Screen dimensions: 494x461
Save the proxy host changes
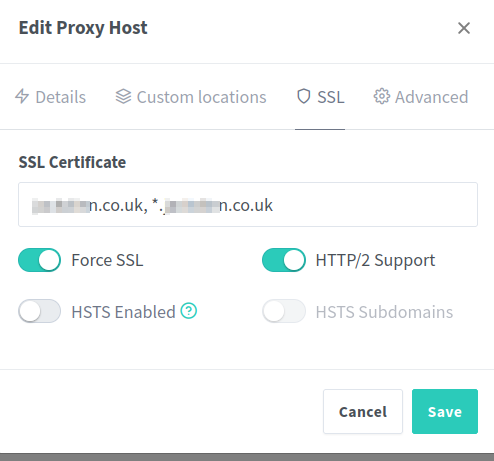click(x=445, y=411)
